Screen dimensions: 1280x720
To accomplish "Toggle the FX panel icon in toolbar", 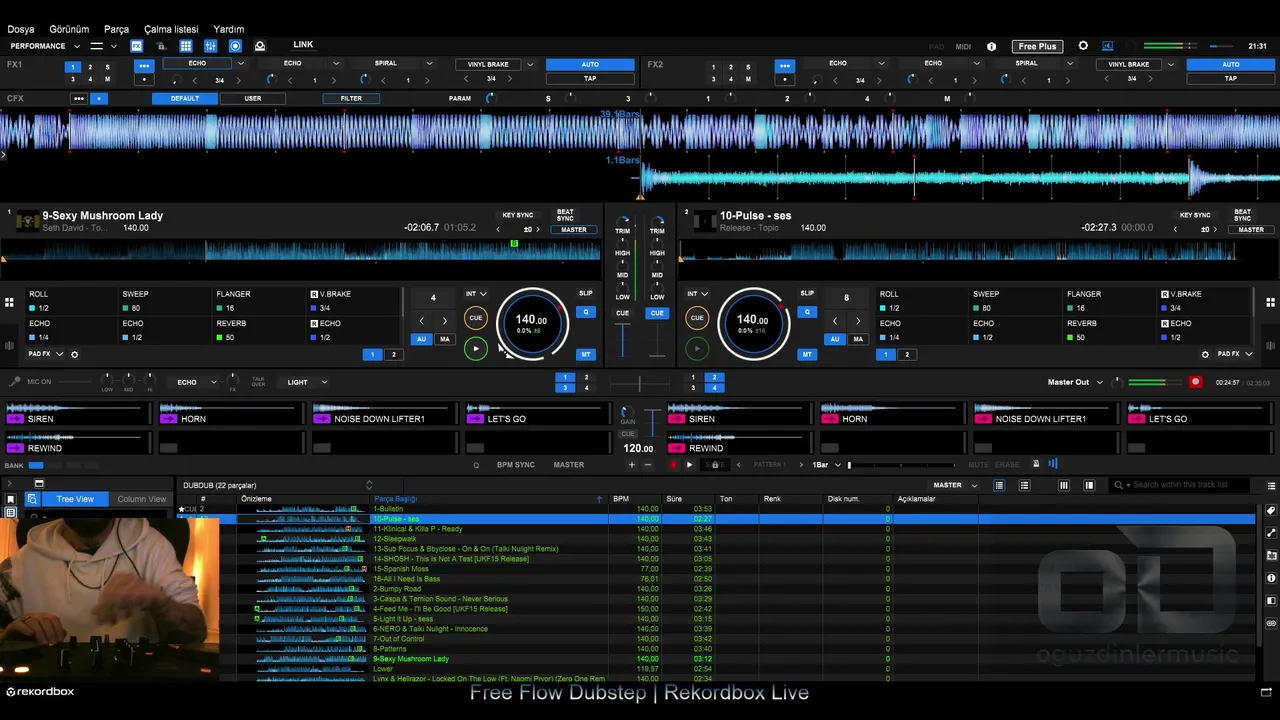I will tap(137, 46).
